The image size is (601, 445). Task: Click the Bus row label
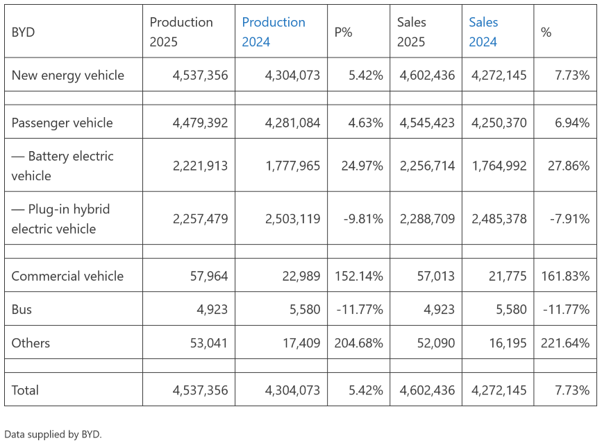[23, 310]
